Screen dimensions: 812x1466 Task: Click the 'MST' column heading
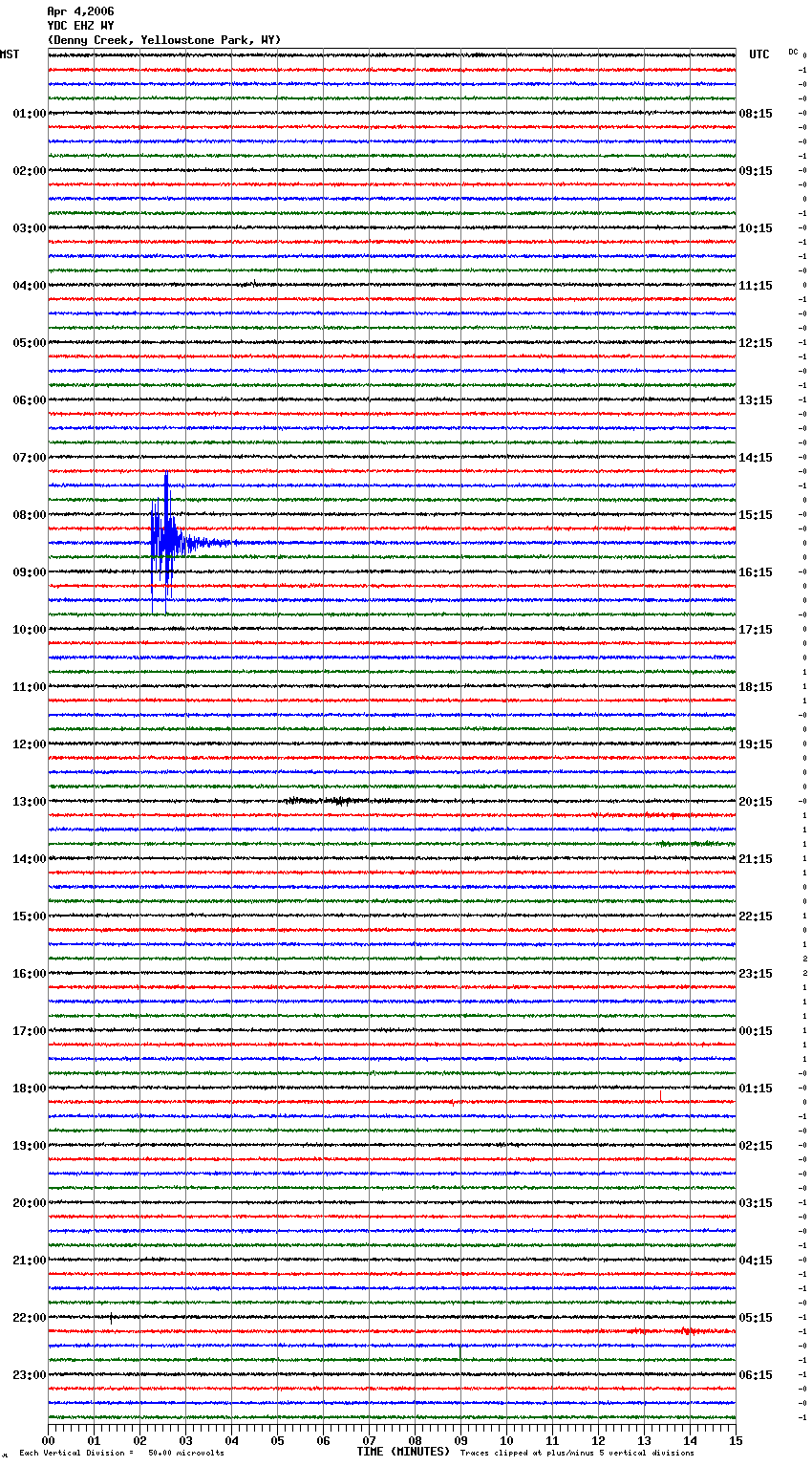[x=10, y=54]
